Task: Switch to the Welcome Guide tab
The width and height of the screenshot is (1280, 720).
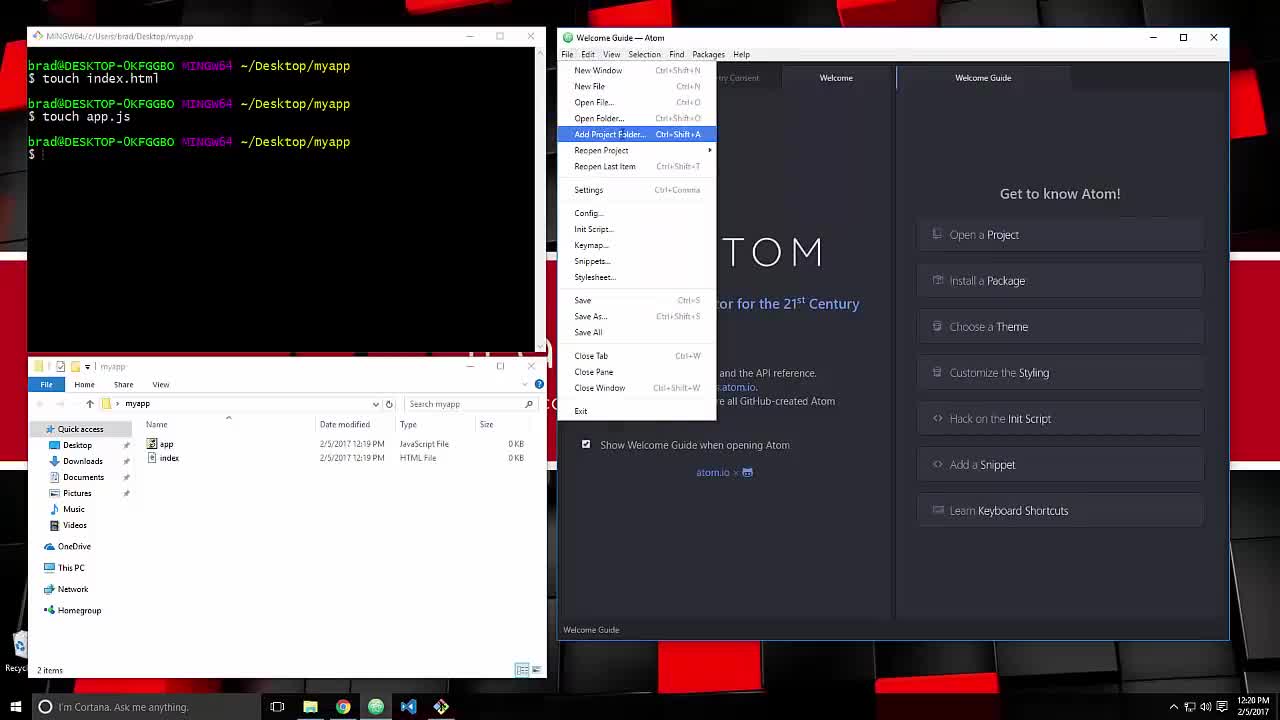Action: (983, 78)
